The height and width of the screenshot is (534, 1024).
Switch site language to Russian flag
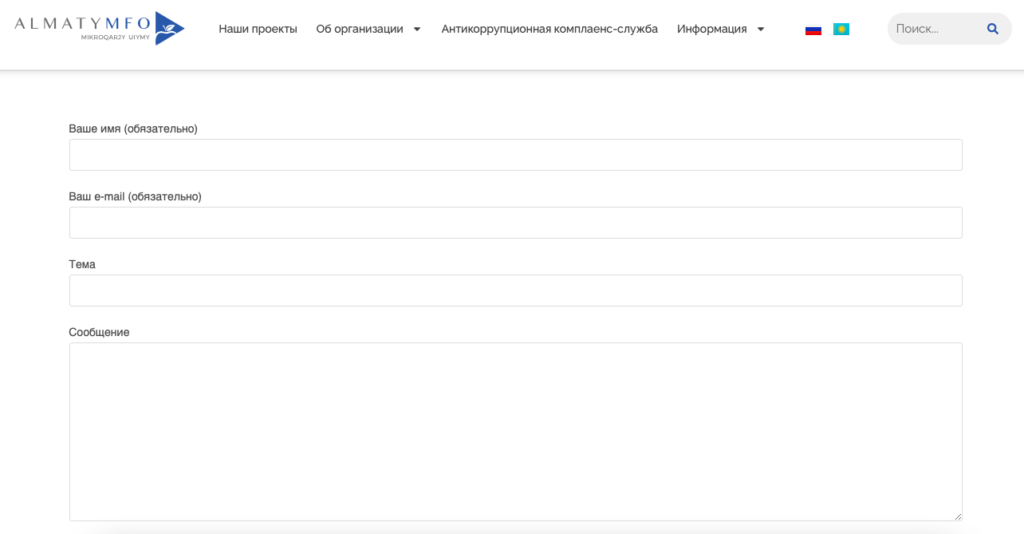(x=813, y=30)
